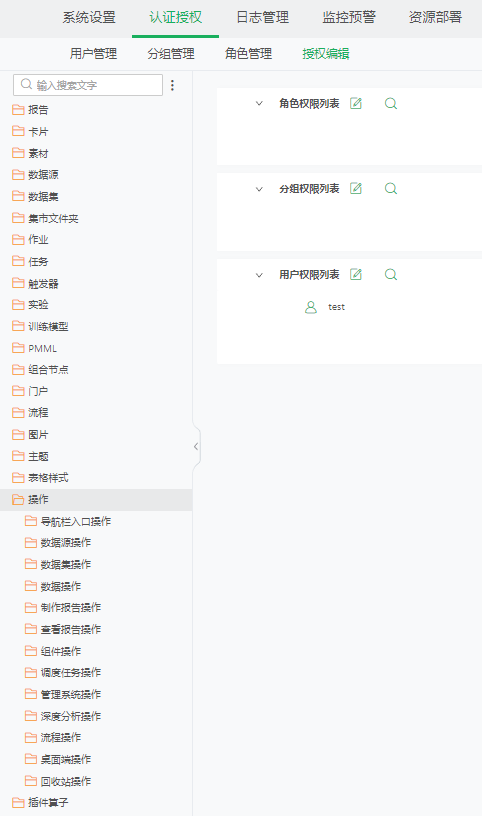The image size is (482, 816).
Task: Select the 素材 folder
Action: tap(38, 154)
